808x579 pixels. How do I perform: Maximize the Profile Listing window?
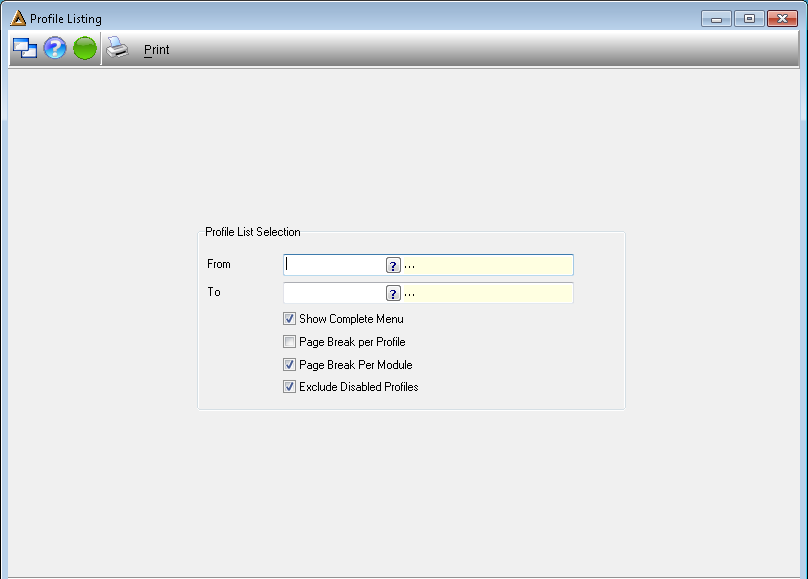749,19
